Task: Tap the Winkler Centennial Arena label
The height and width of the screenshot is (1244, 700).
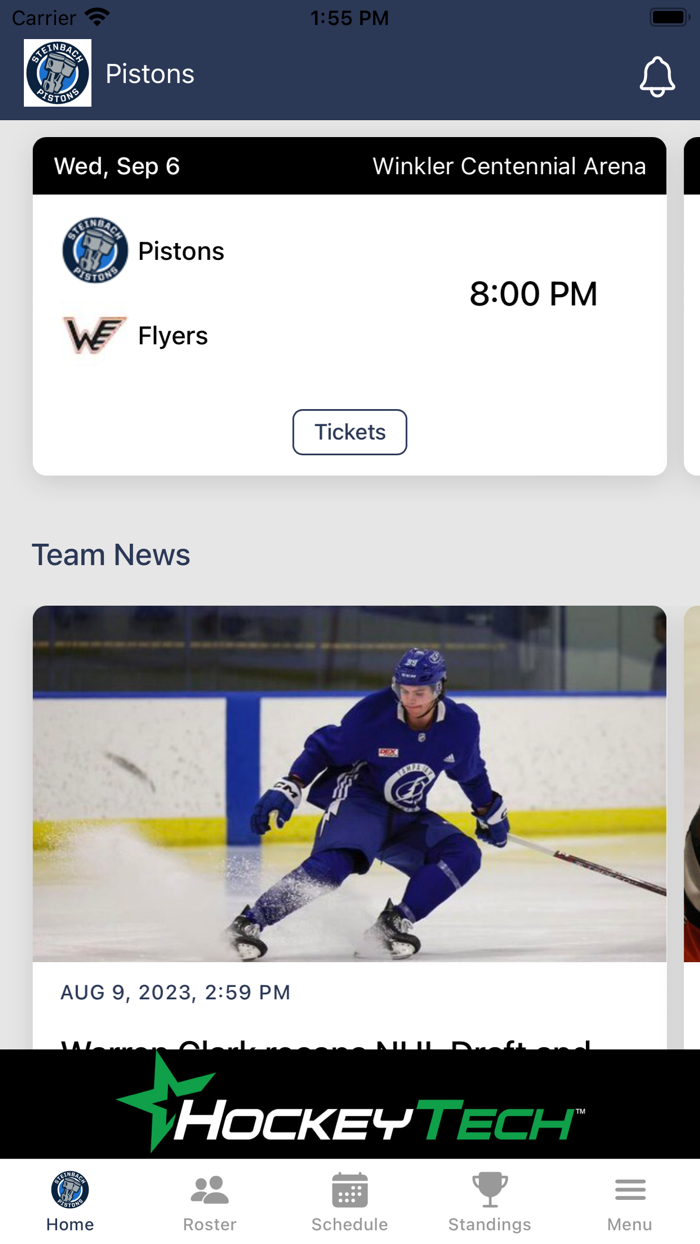Action: pyautogui.click(x=510, y=166)
